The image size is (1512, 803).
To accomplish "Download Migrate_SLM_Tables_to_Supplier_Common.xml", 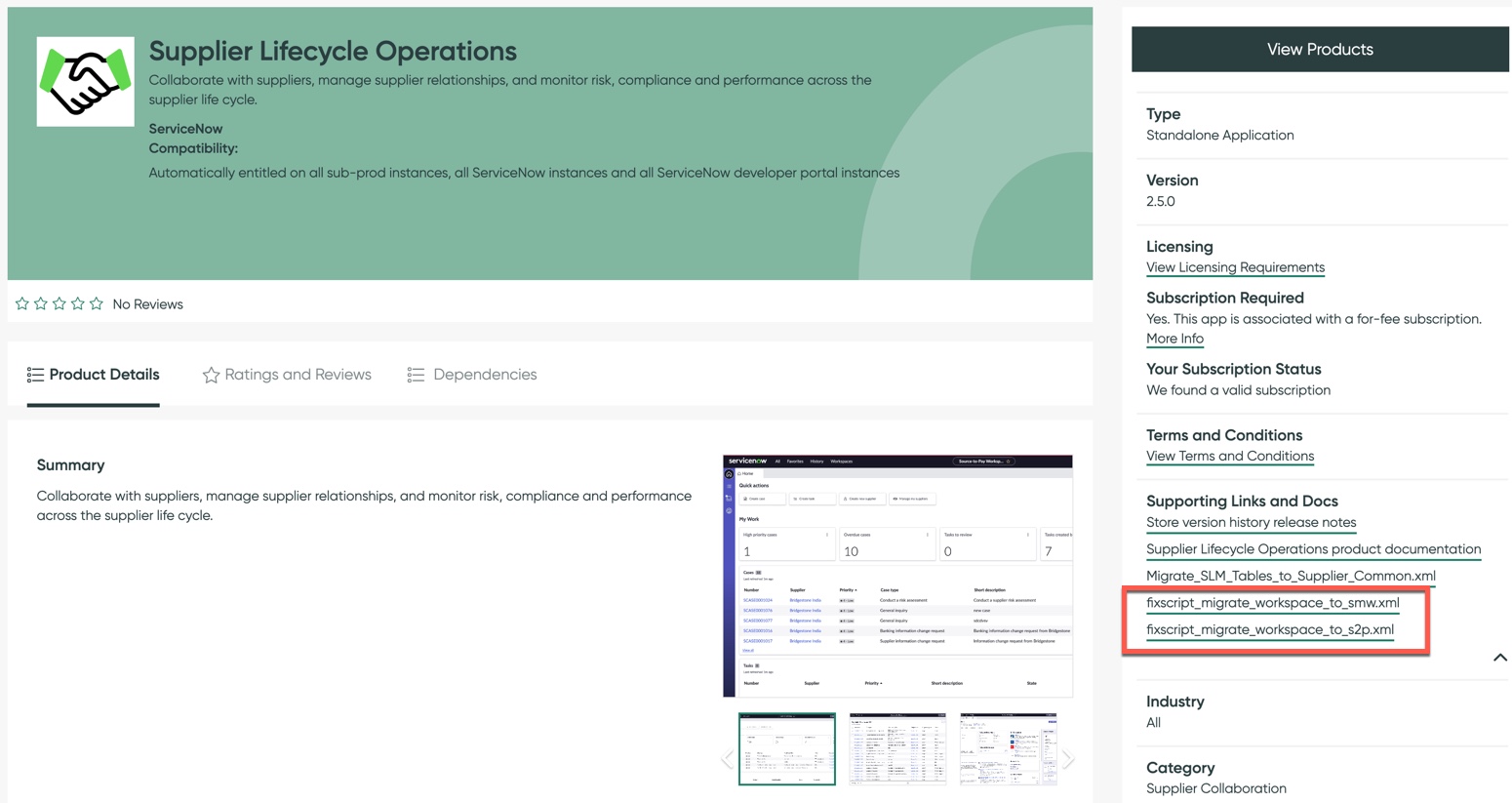I will point(1291,576).
